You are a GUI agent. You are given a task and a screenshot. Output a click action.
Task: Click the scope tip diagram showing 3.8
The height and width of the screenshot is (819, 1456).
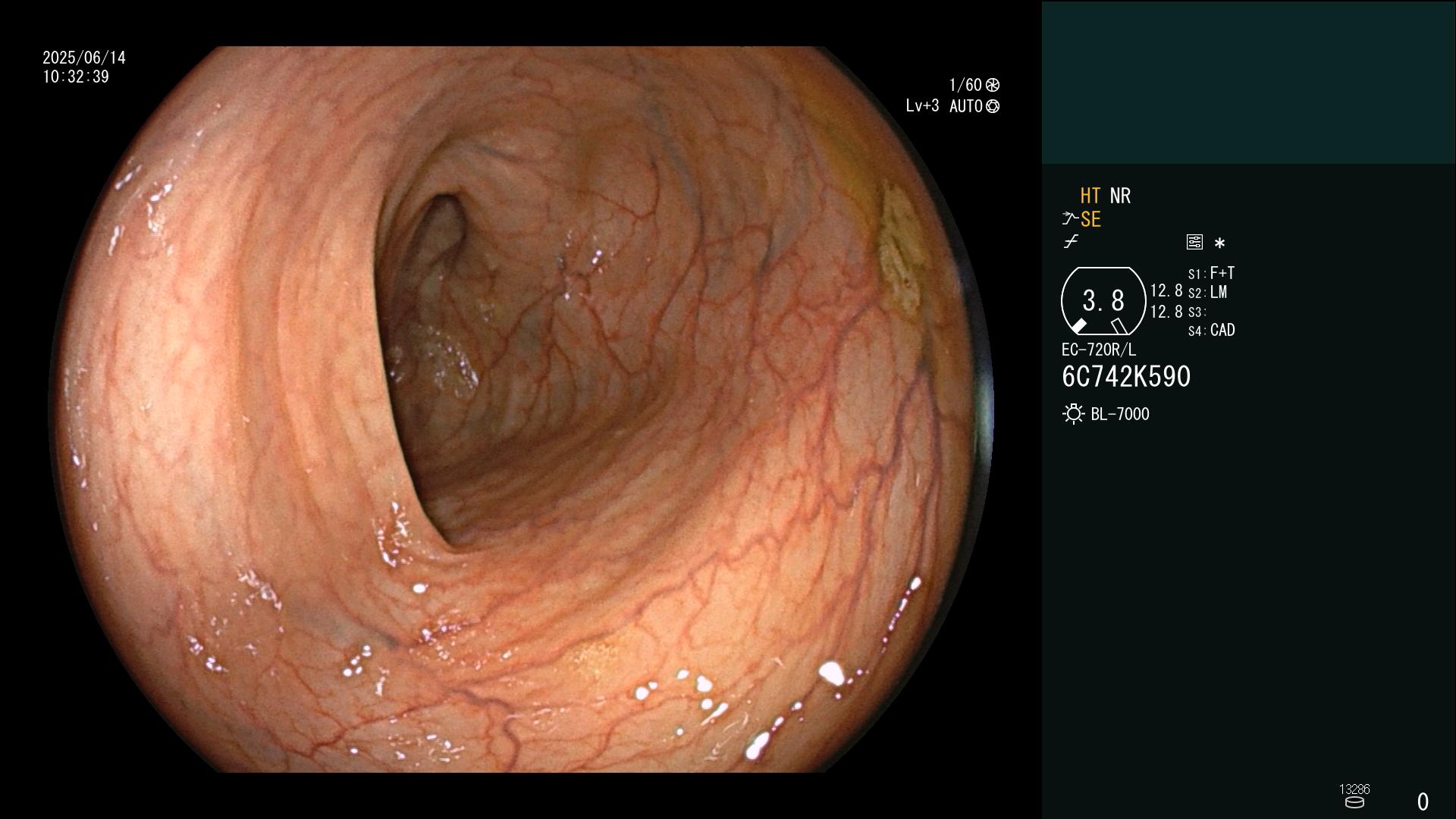pos(1103,301)
